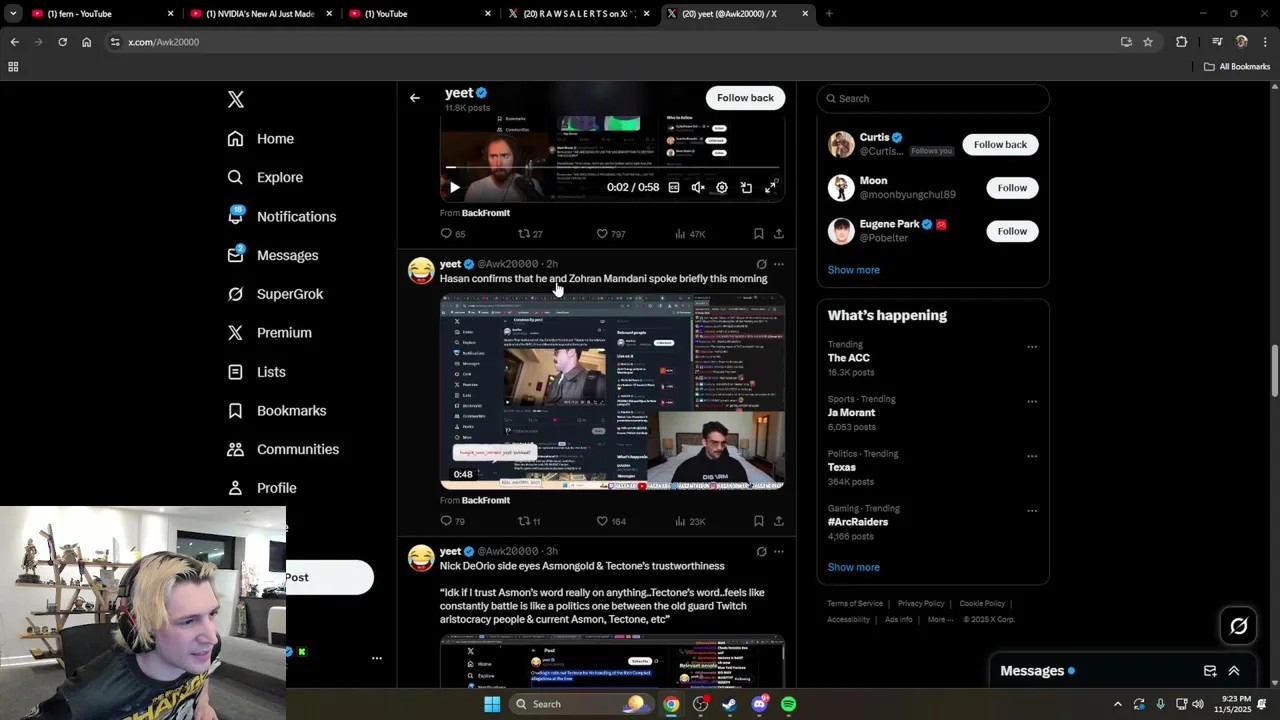Bookmark this page with the star icon
This screenshot has height=720, width=1280.
[1148, 42]
